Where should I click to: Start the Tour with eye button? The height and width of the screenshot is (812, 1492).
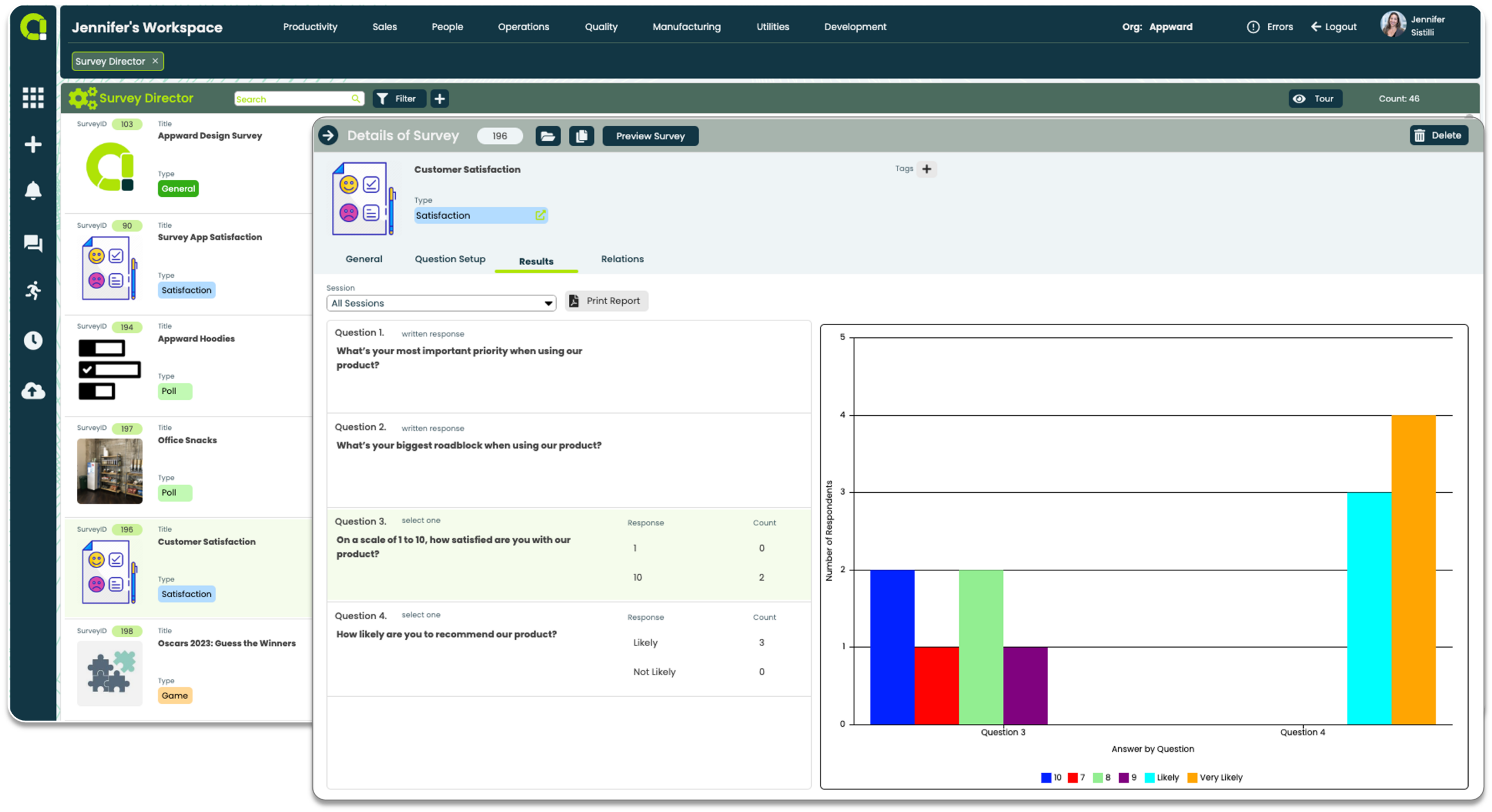click(x=1315, y=98)
